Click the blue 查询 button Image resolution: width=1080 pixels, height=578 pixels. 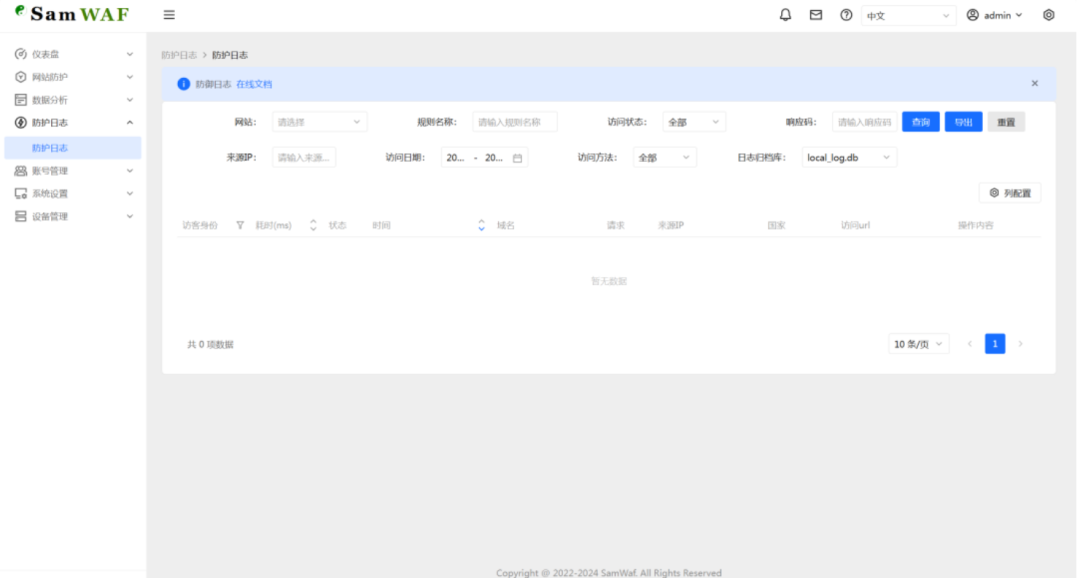tap(920, 122)
